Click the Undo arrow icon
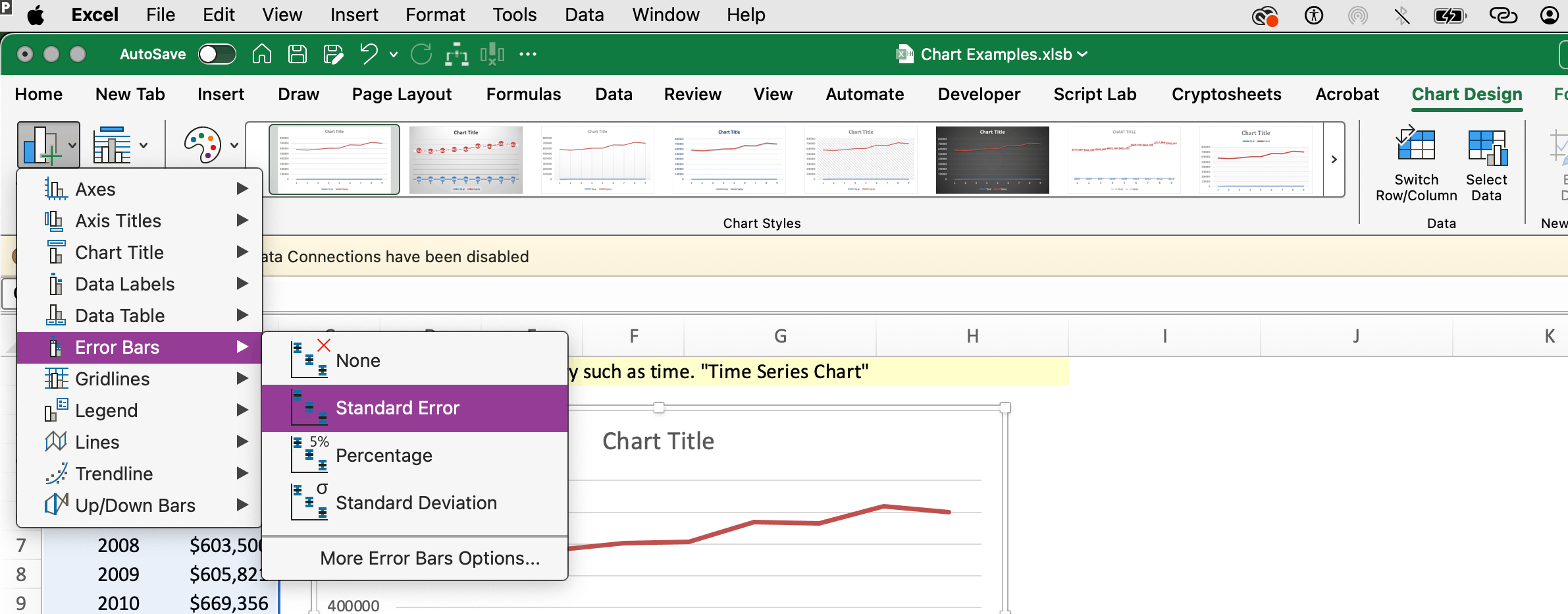The image size is (1568, 614). [x=369, y=54]
